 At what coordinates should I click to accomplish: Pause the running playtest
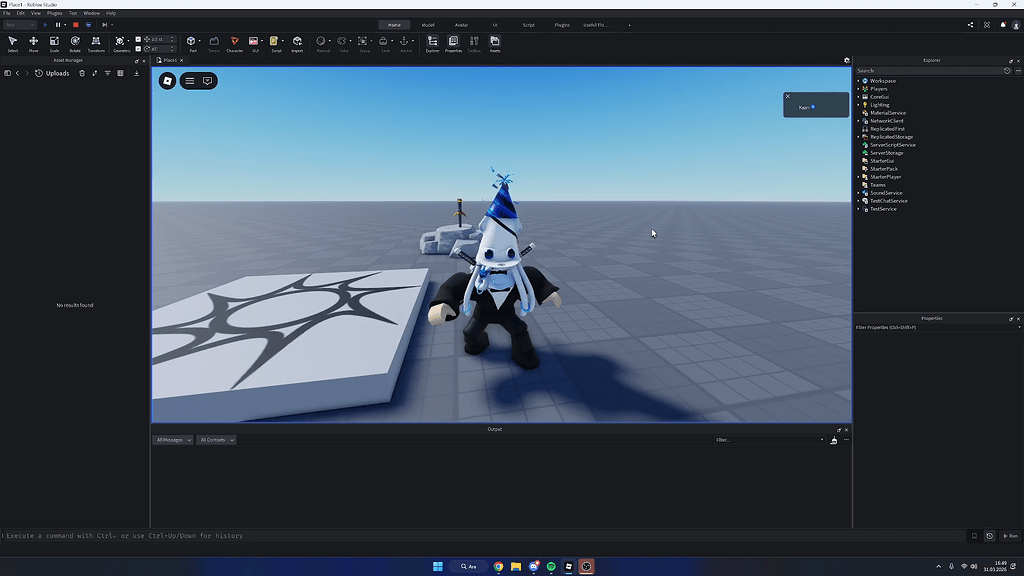[x=58, y=25]
